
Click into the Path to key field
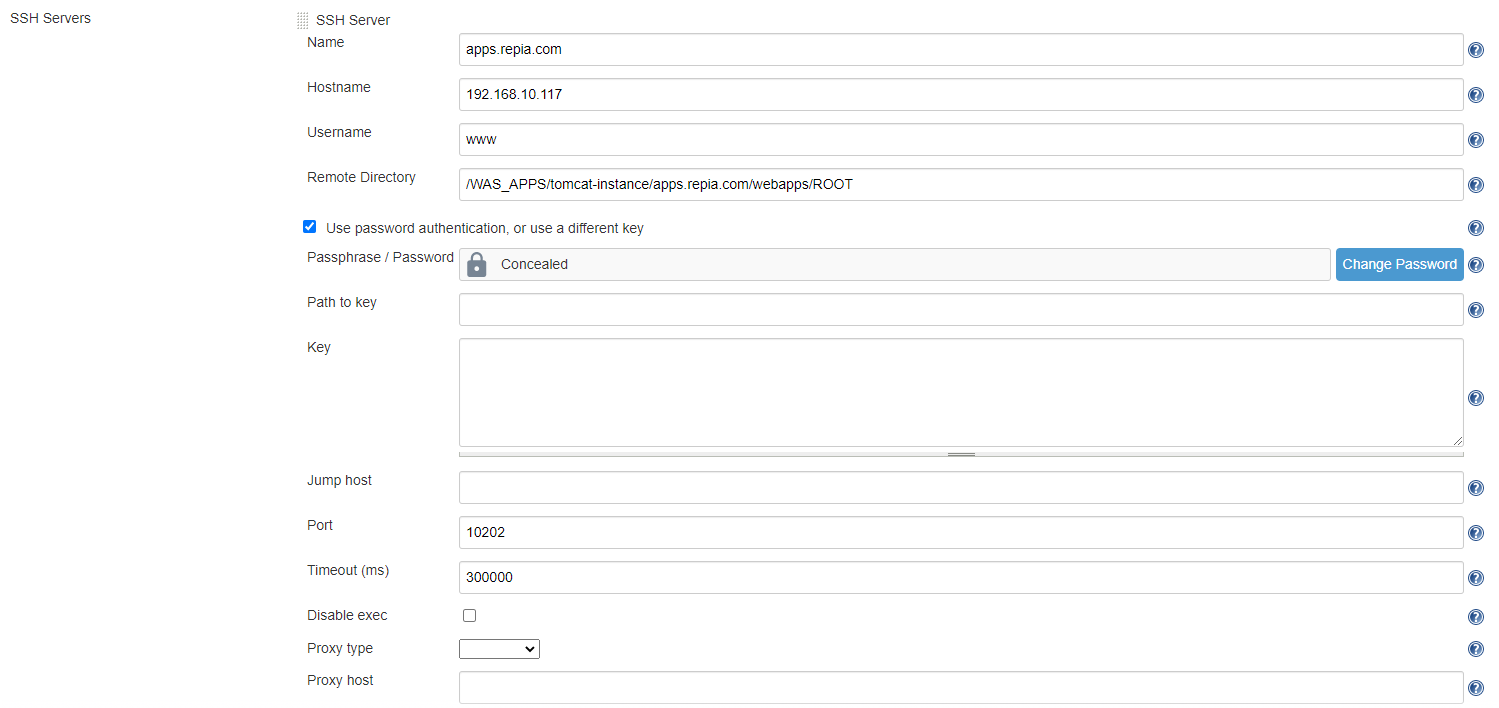(960, 310)
